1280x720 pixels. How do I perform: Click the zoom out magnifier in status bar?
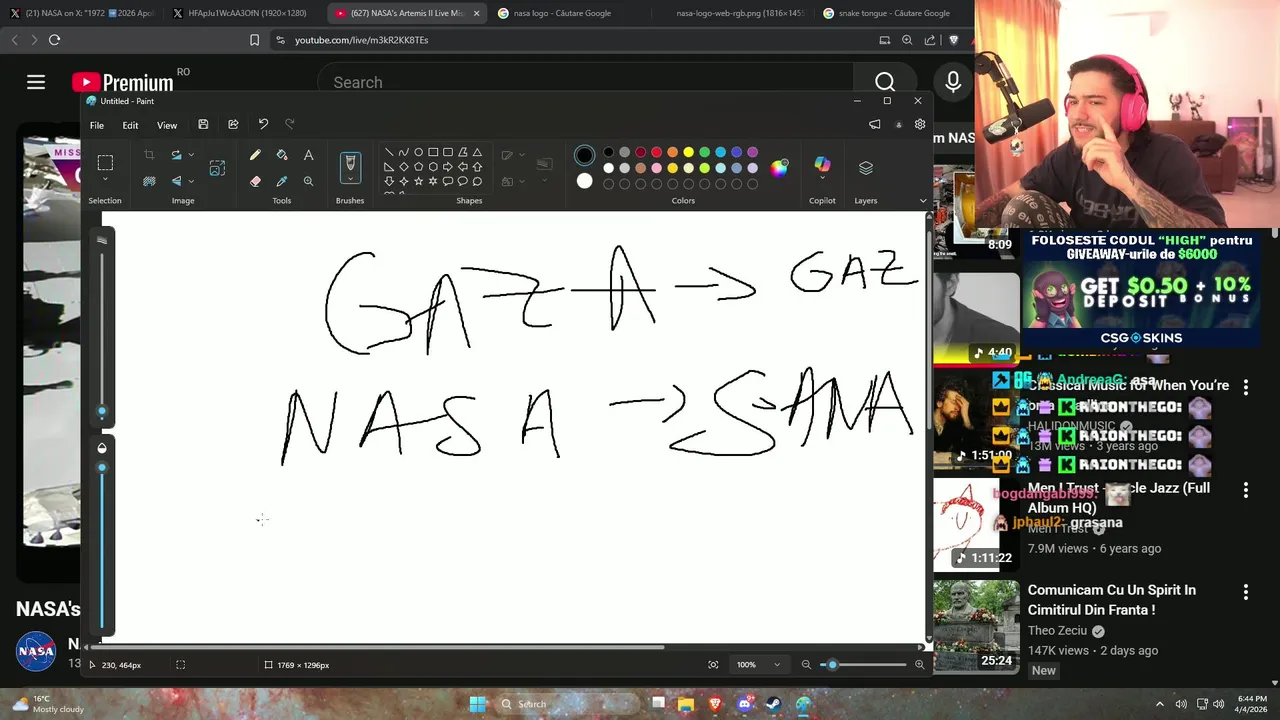tap(806, 665)
